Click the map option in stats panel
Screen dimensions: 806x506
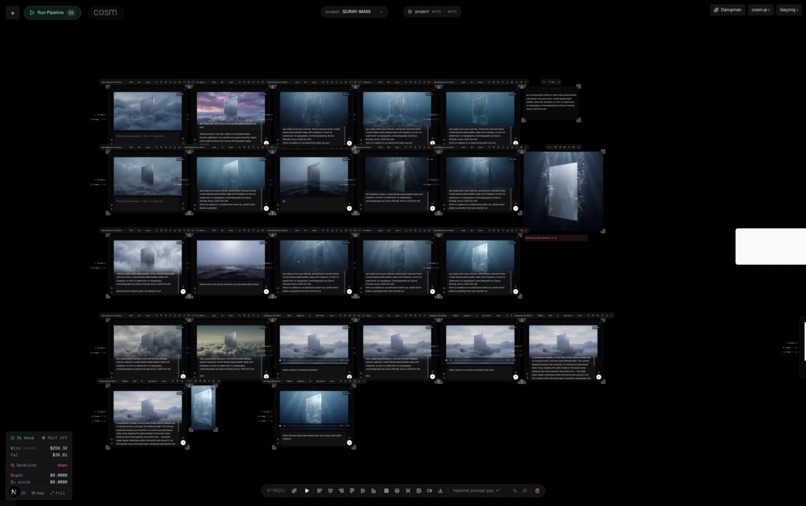pyautogui.click(x=38, y=493)
